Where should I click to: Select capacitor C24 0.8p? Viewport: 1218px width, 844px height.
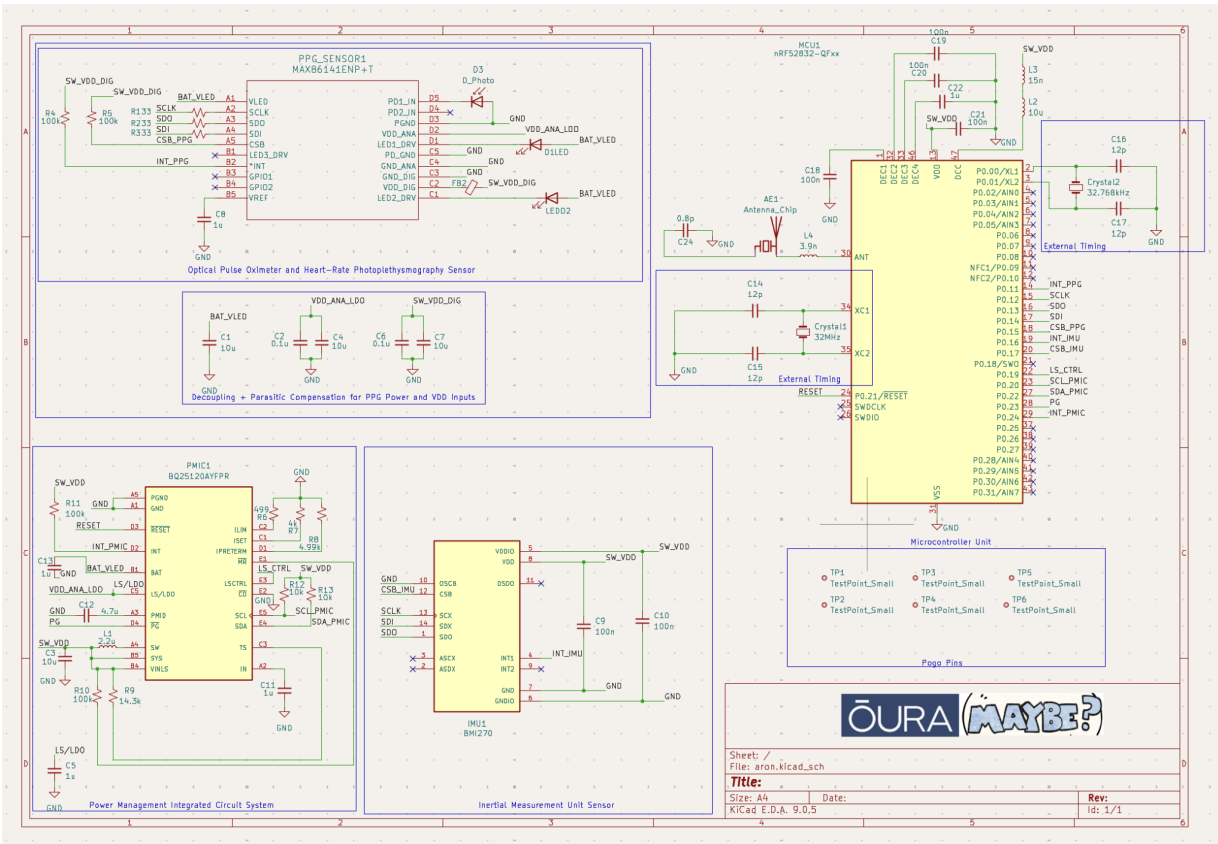(x=685, y=230)
